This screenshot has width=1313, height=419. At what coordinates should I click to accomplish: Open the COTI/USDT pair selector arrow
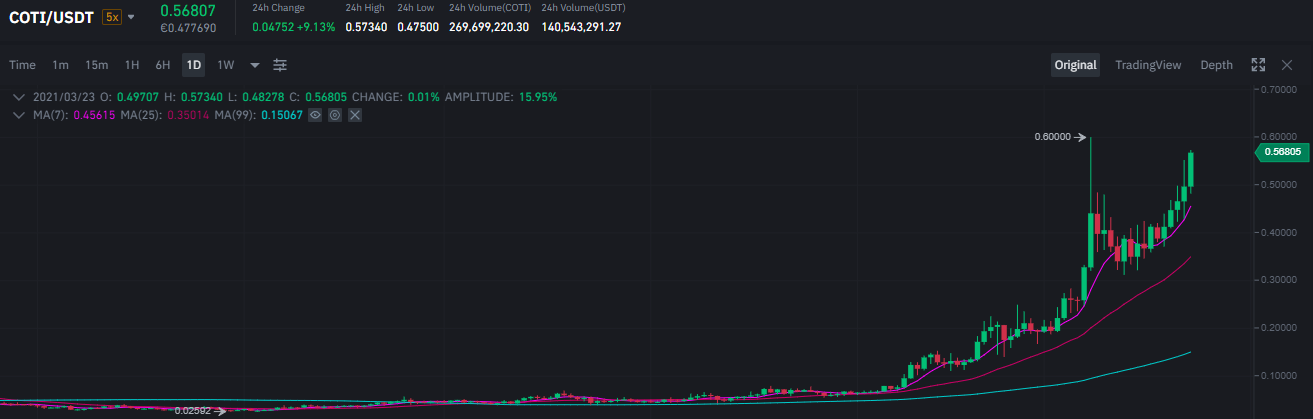click(131, 17)
